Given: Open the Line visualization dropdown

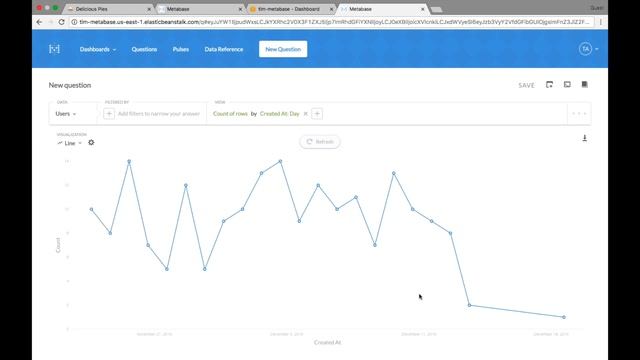Looking at the screenshot, I should tap(69, 143).
